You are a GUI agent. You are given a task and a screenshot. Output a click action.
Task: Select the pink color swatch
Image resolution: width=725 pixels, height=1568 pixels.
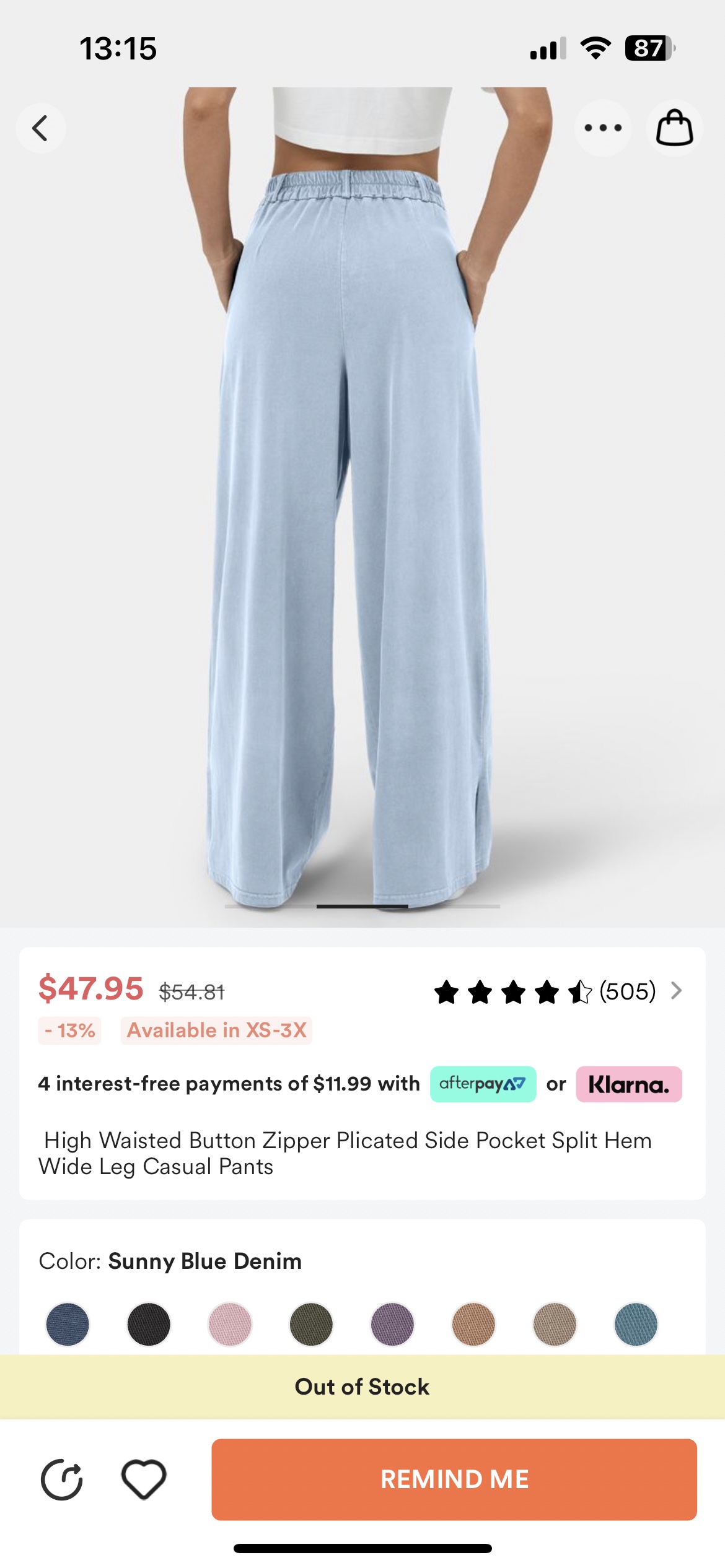[230, 1324]
